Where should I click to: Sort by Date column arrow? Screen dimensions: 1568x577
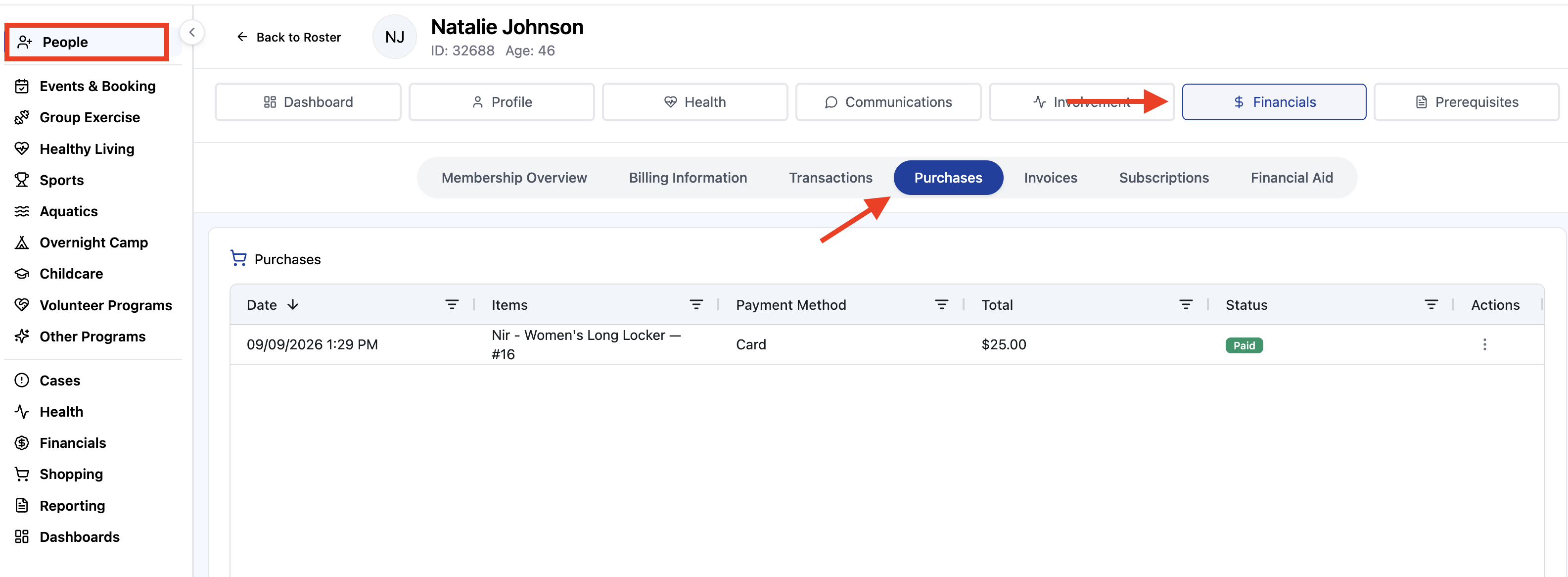click(293, 304)
